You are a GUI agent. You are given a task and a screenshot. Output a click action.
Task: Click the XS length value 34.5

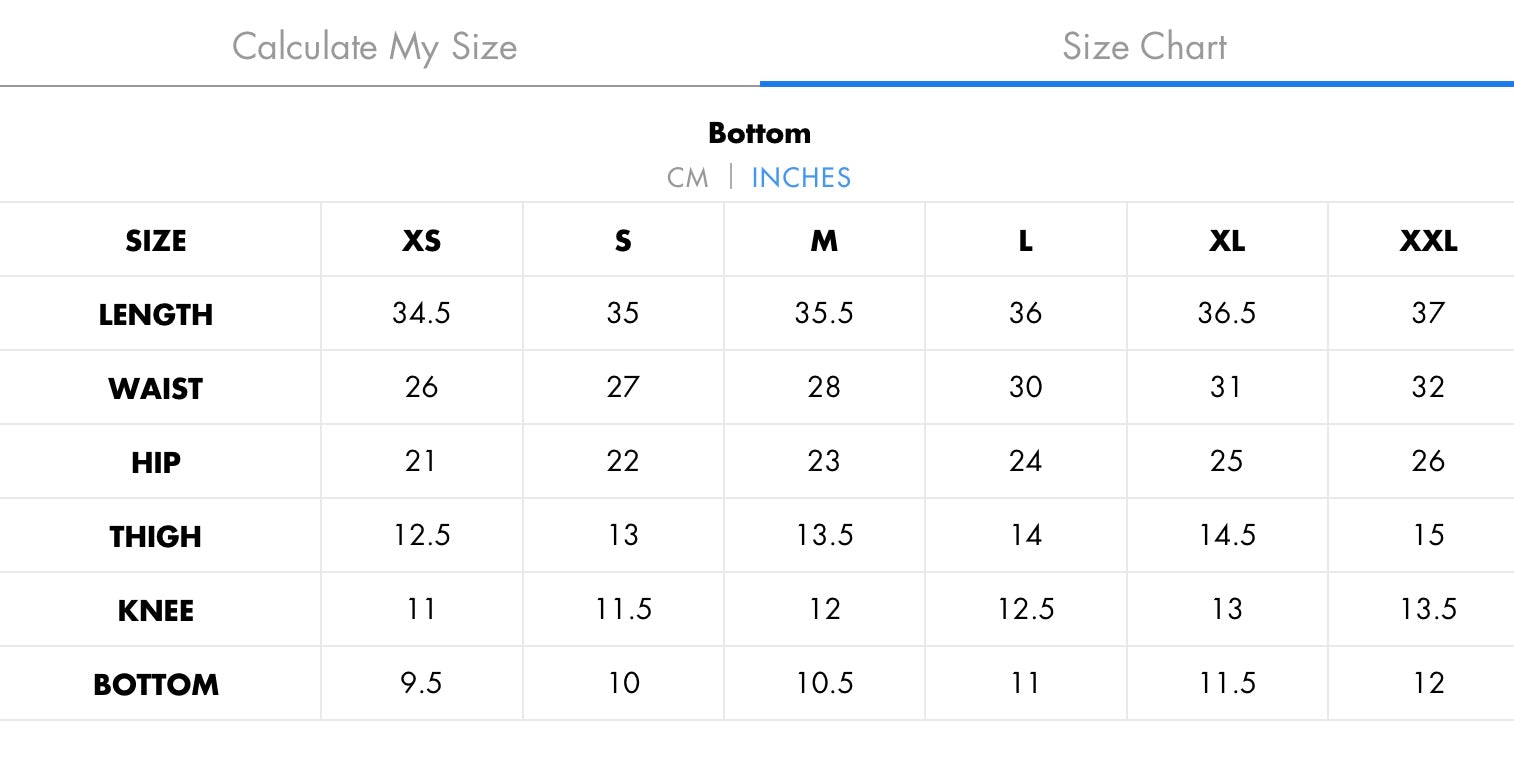(x=421, y=314)
